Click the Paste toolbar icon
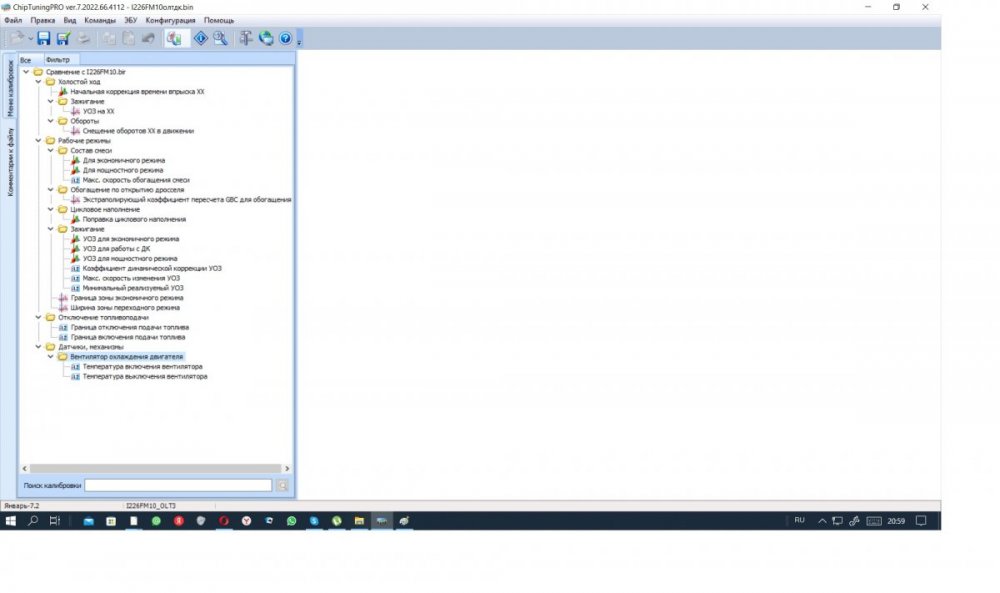 coord(129,38)
